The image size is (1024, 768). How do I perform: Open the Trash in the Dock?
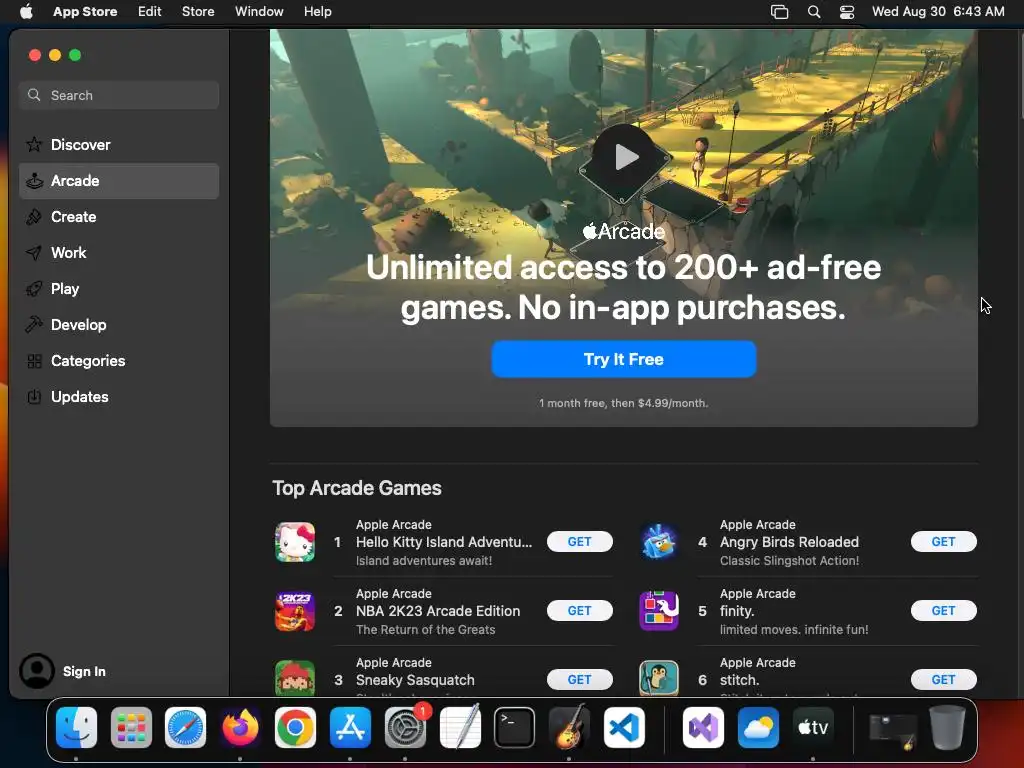(947, 727)
